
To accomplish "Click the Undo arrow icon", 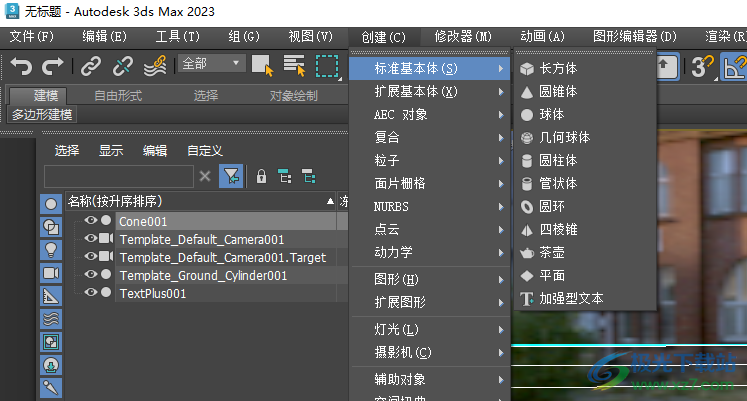I will tap(21, 66).
